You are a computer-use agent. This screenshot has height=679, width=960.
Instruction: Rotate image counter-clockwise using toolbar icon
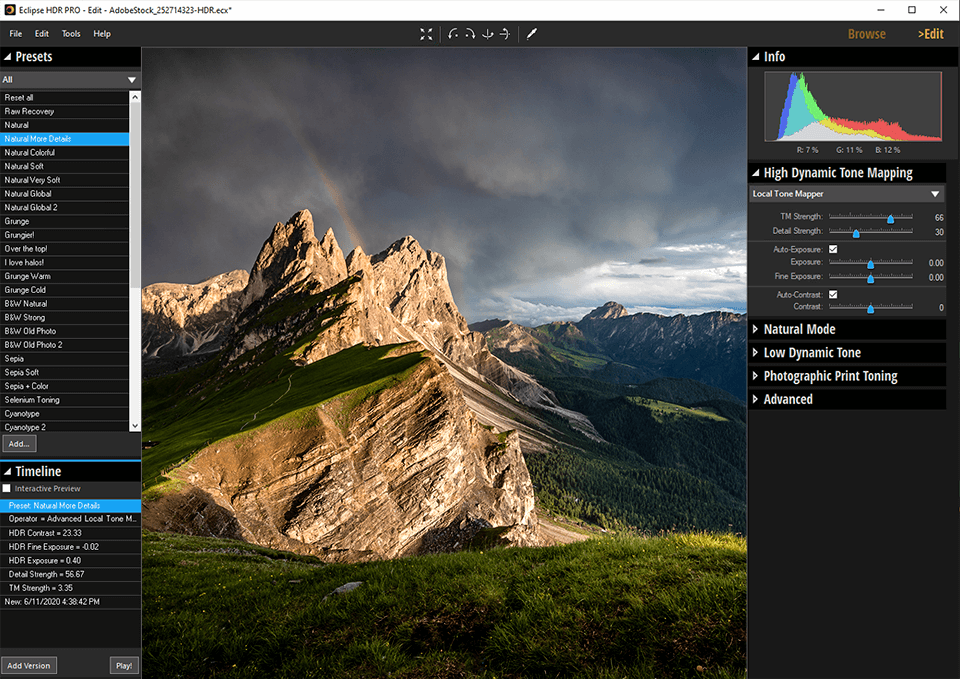[454, 34]
